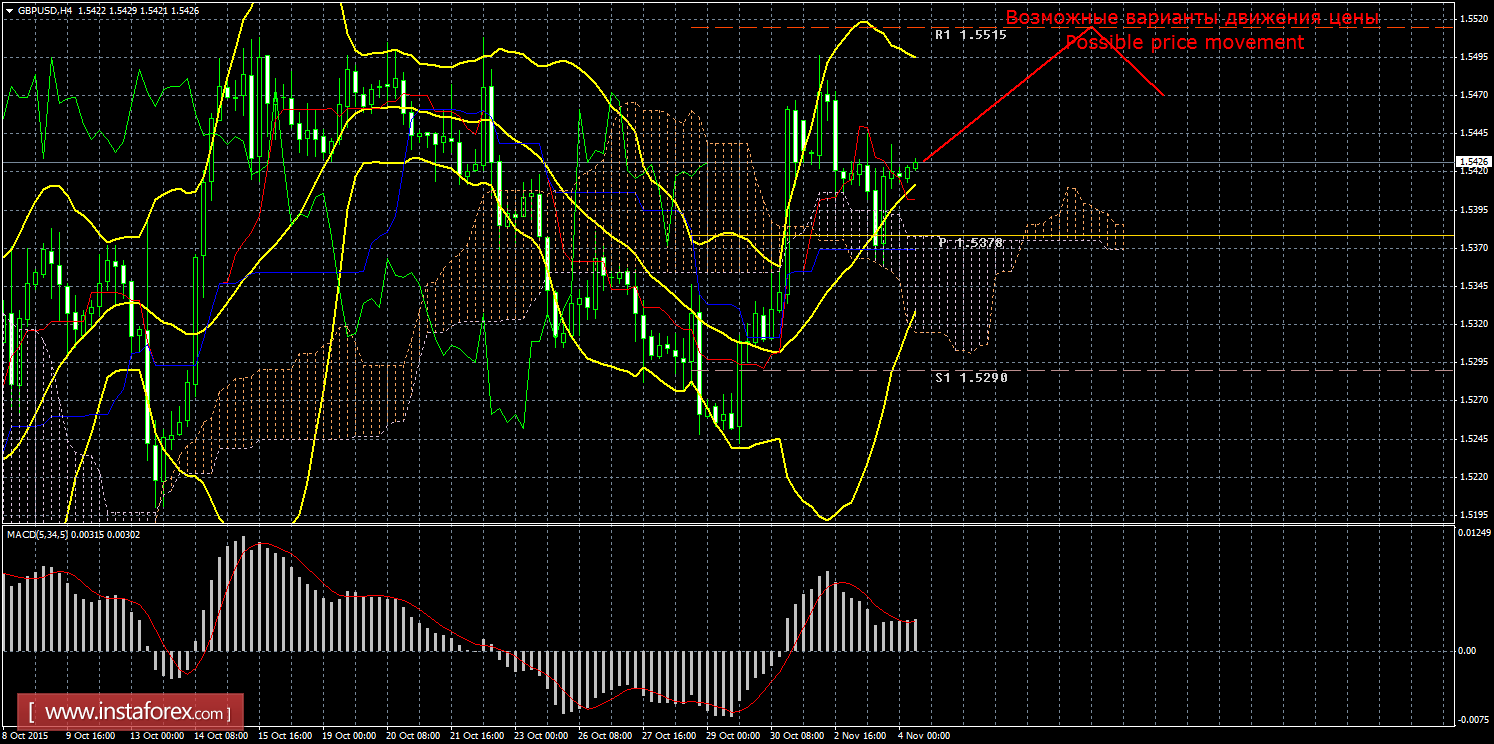Click the 1.5520 price scale value
Screen dimensions: 1494x744
tap(1473, 19)
